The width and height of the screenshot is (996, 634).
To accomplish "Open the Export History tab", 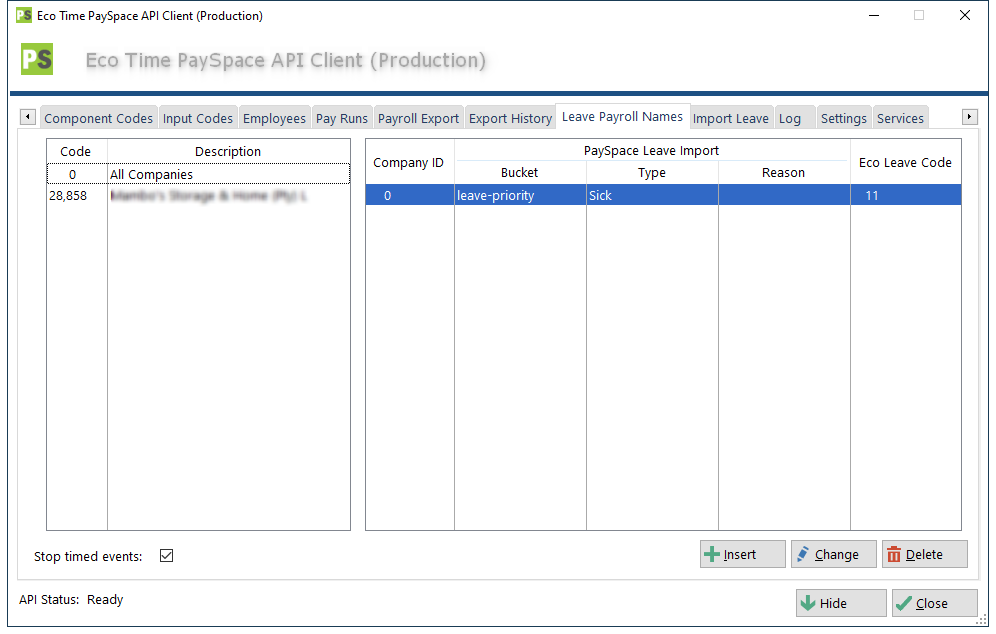I will coord(510,118).
